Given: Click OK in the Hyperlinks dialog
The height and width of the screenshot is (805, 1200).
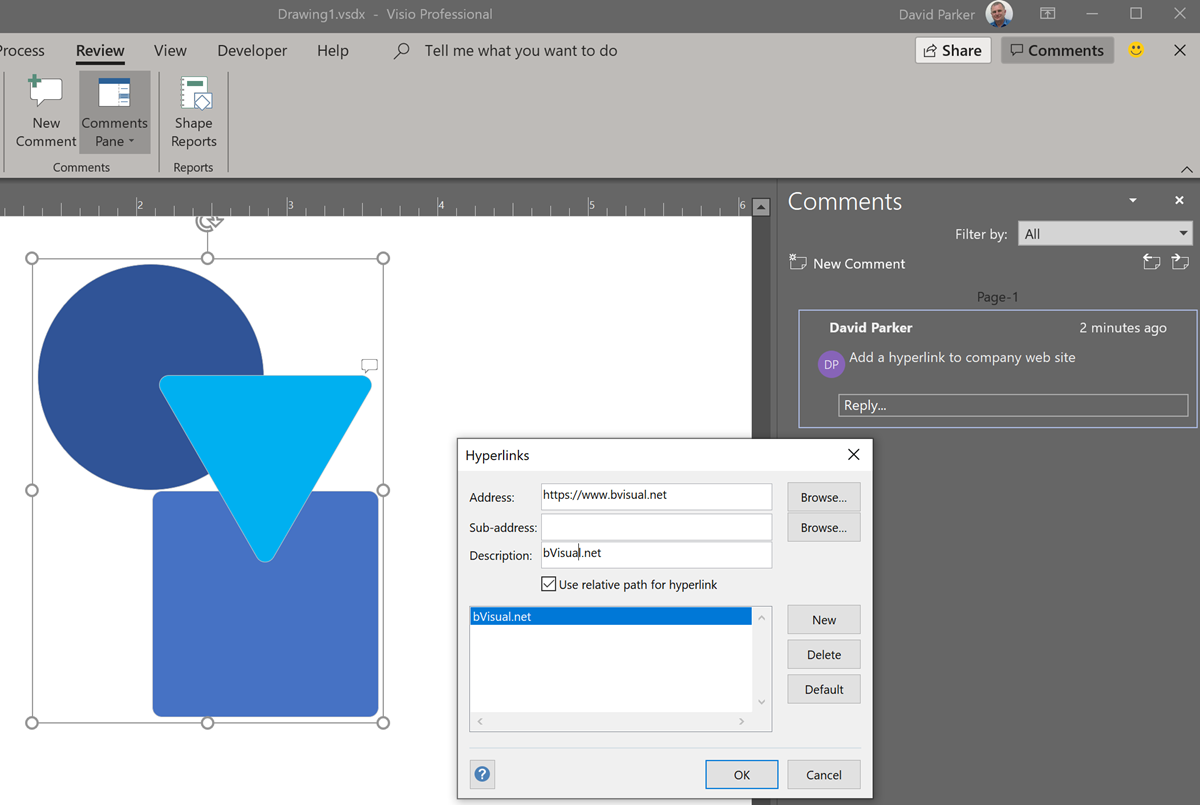Looking at the screenshot, I should (x=741, y=774).
